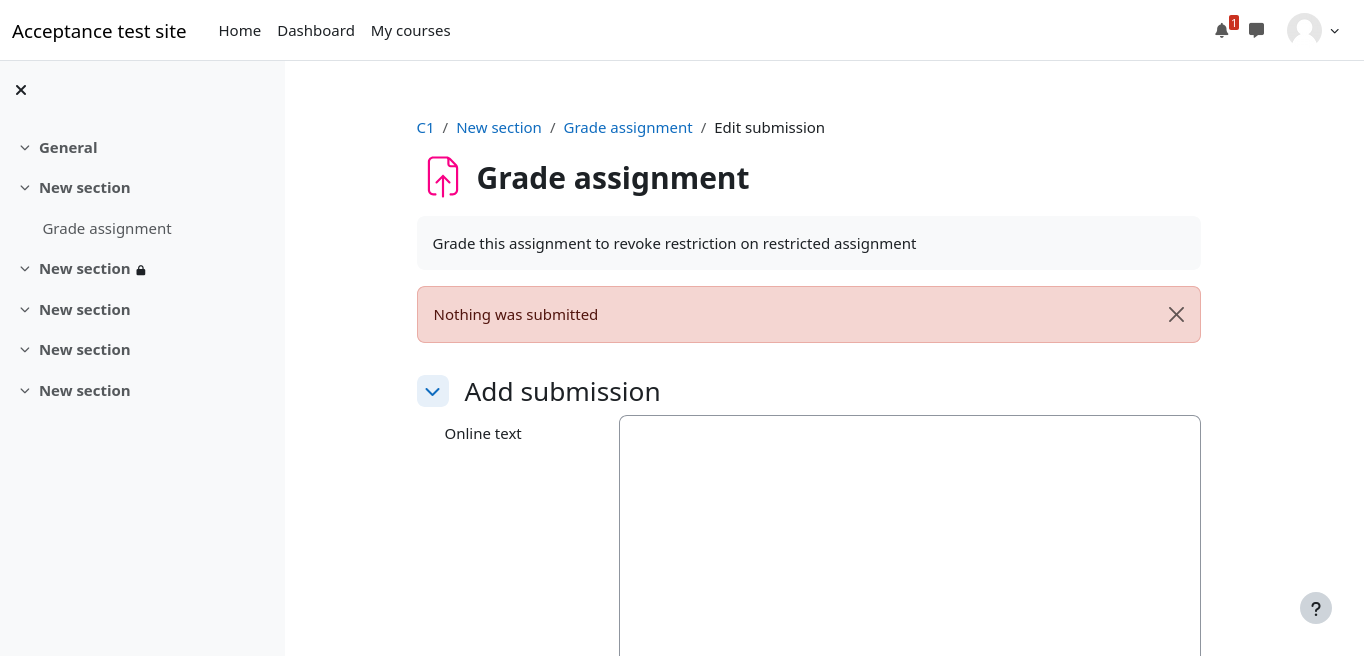Follow the C1 breadcrumb link
The image size is (1364, 656).
pyautogui.click(x=425, y=128)
